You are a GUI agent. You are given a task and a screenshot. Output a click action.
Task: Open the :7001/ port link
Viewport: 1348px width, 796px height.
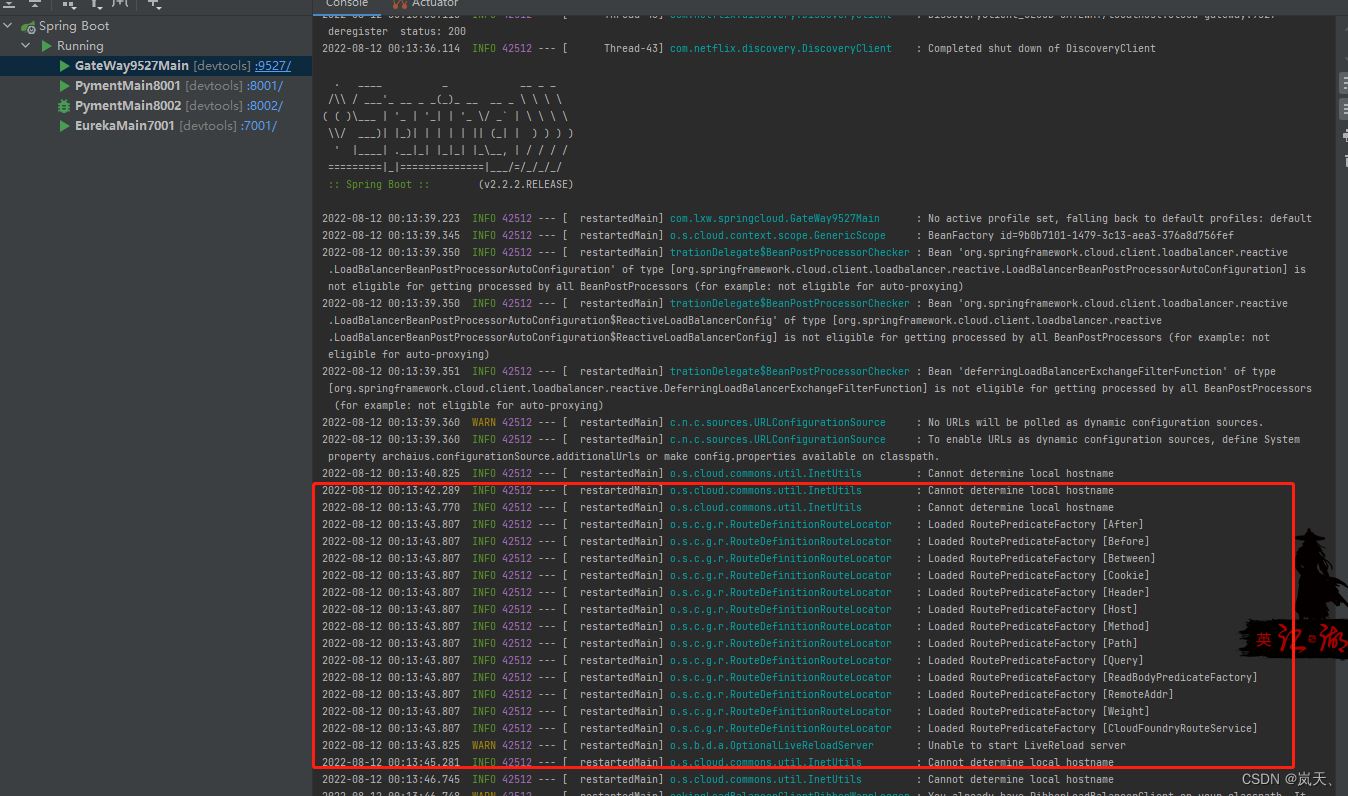click(257, 126)
